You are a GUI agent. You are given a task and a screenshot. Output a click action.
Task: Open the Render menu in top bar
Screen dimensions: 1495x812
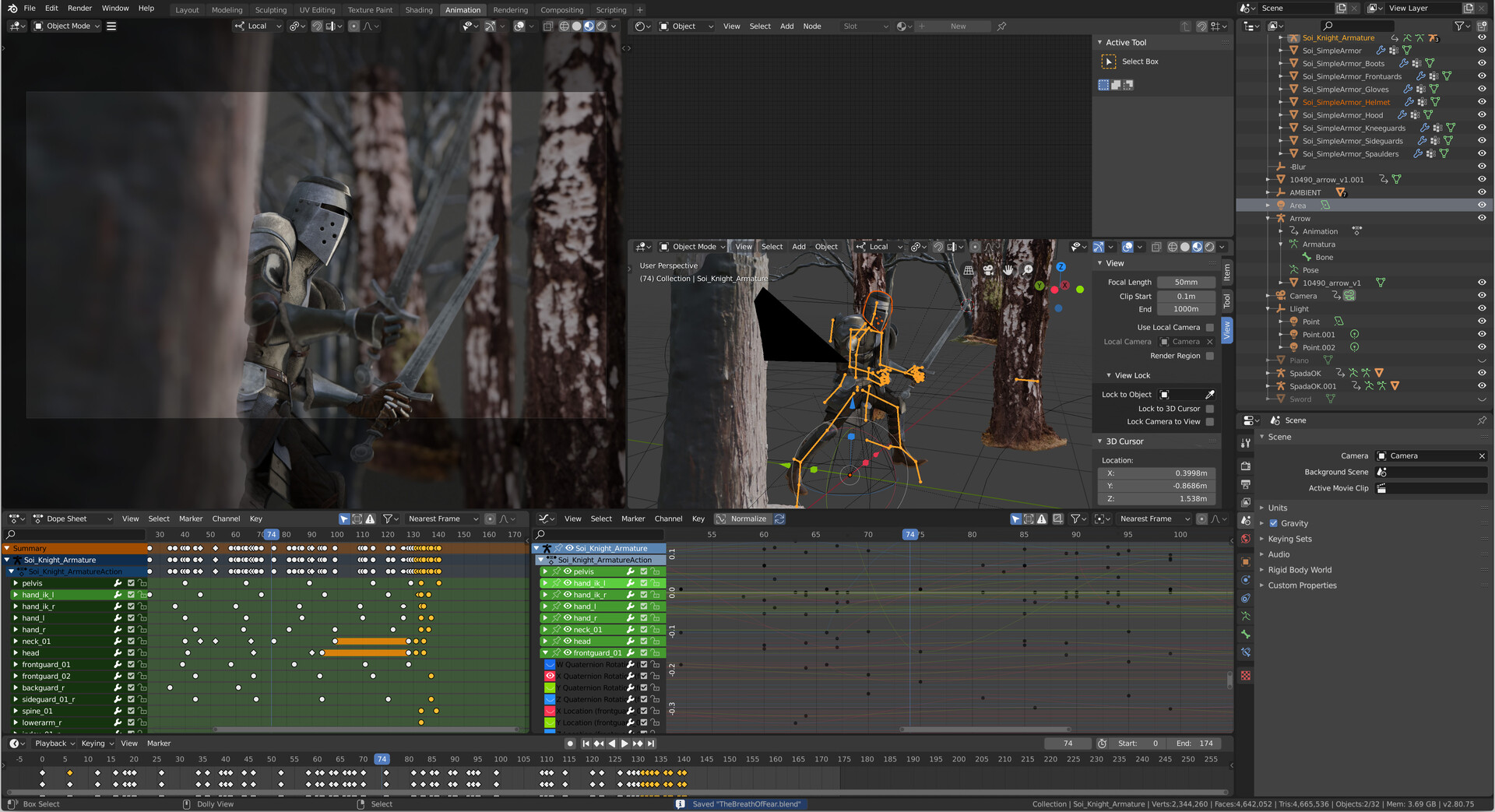79,9
